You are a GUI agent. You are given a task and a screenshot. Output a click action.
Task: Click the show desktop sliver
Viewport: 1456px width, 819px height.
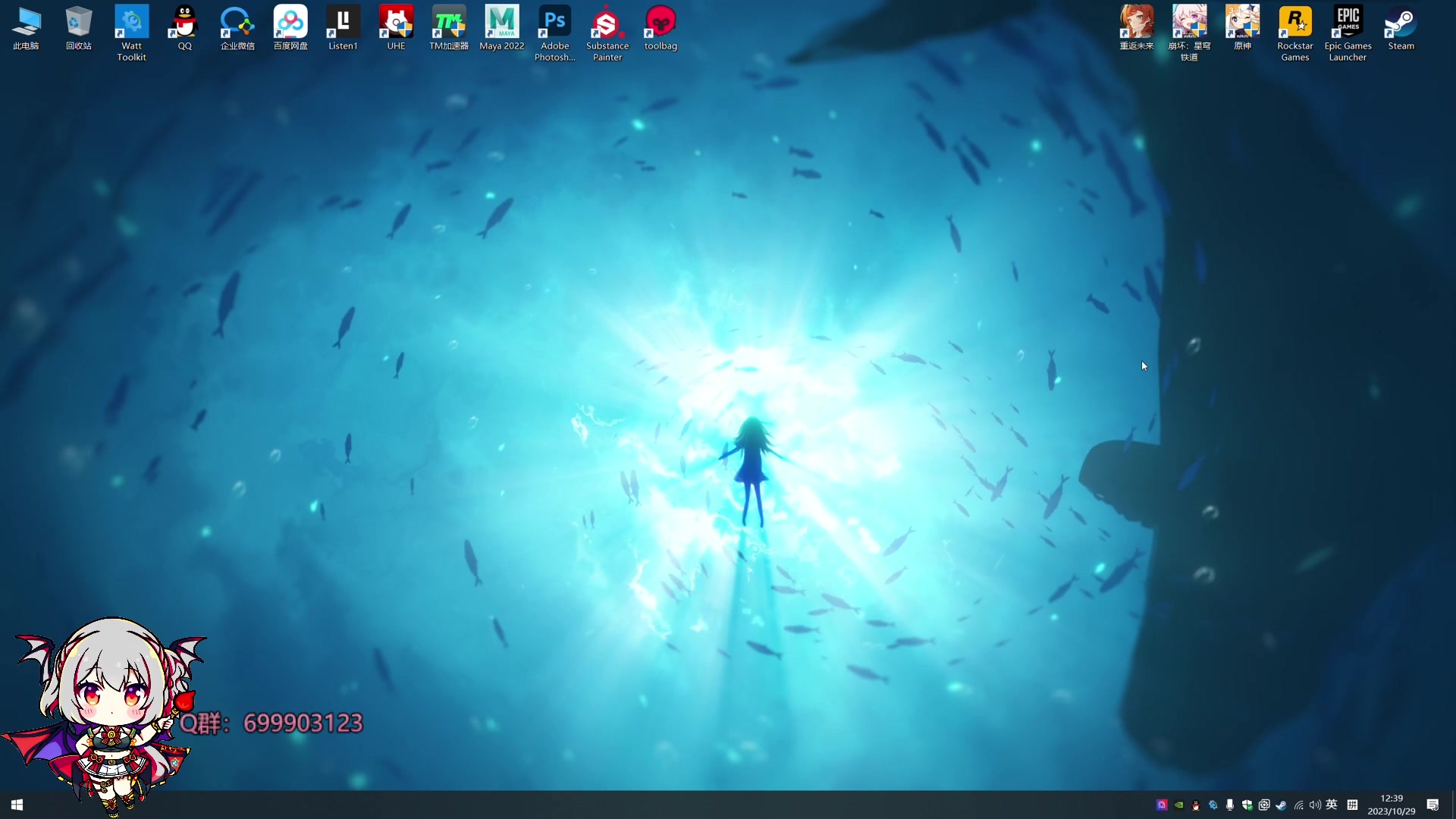(x=1453, y=805)
